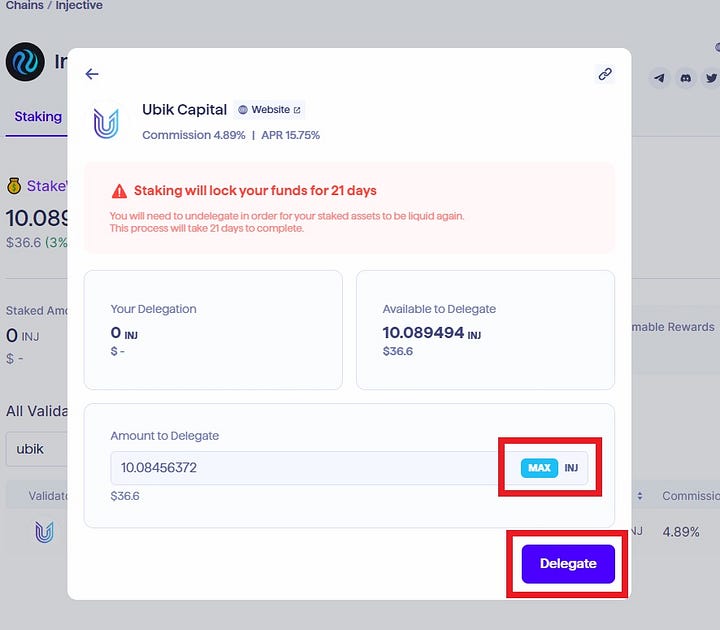
Task: Click the Injective breadcrumb item
Action: pos(78,6)
